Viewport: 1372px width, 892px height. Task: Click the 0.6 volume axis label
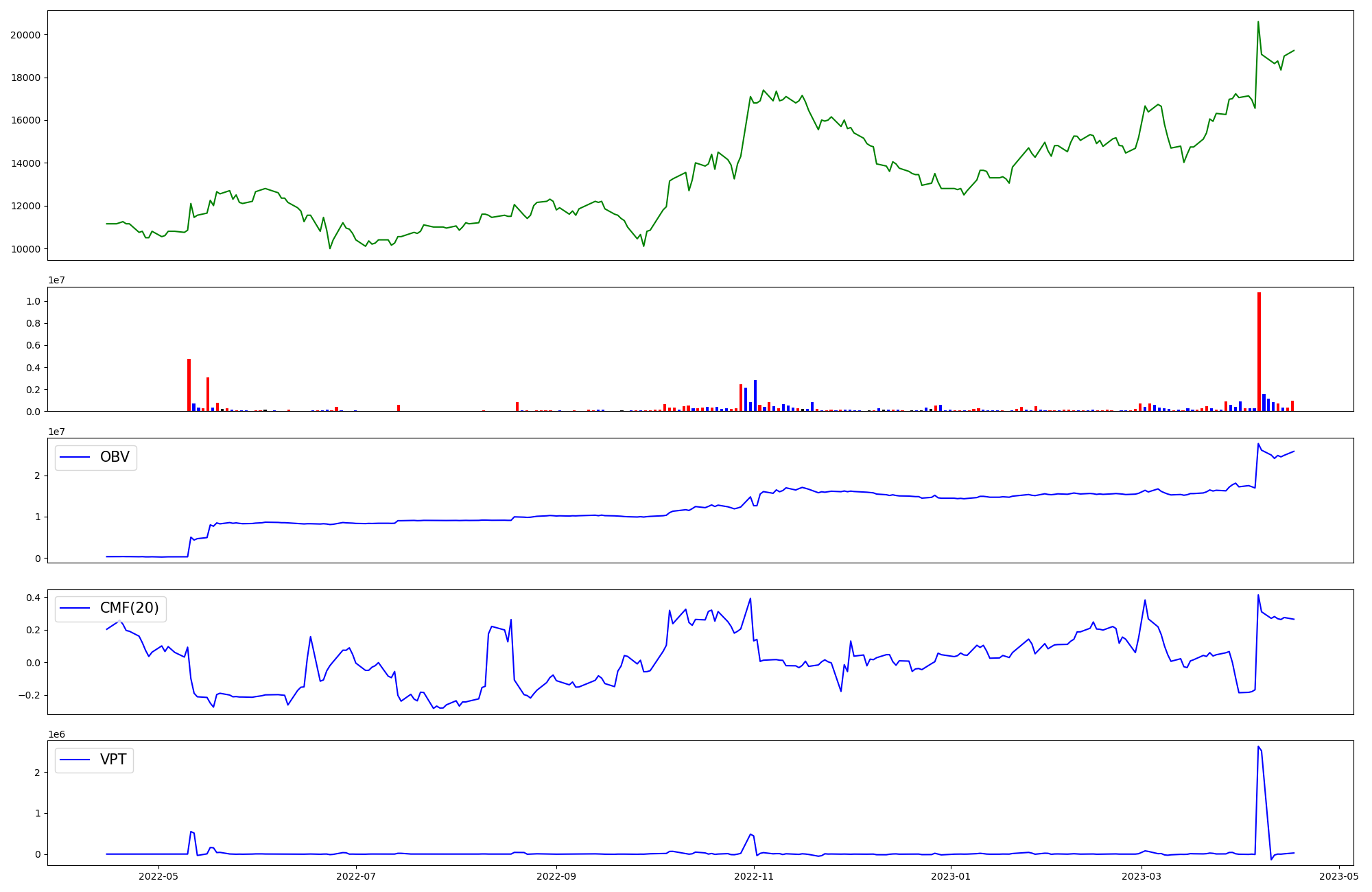click(34, 345)
